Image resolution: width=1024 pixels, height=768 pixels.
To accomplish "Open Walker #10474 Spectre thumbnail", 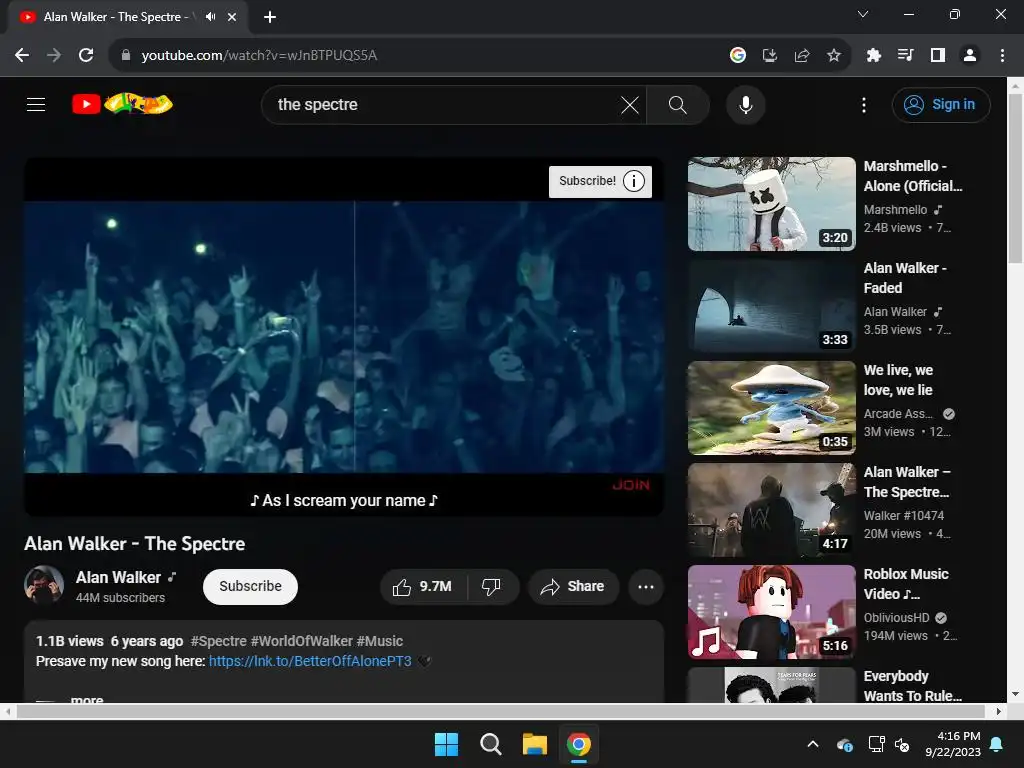I will point(771,510).
